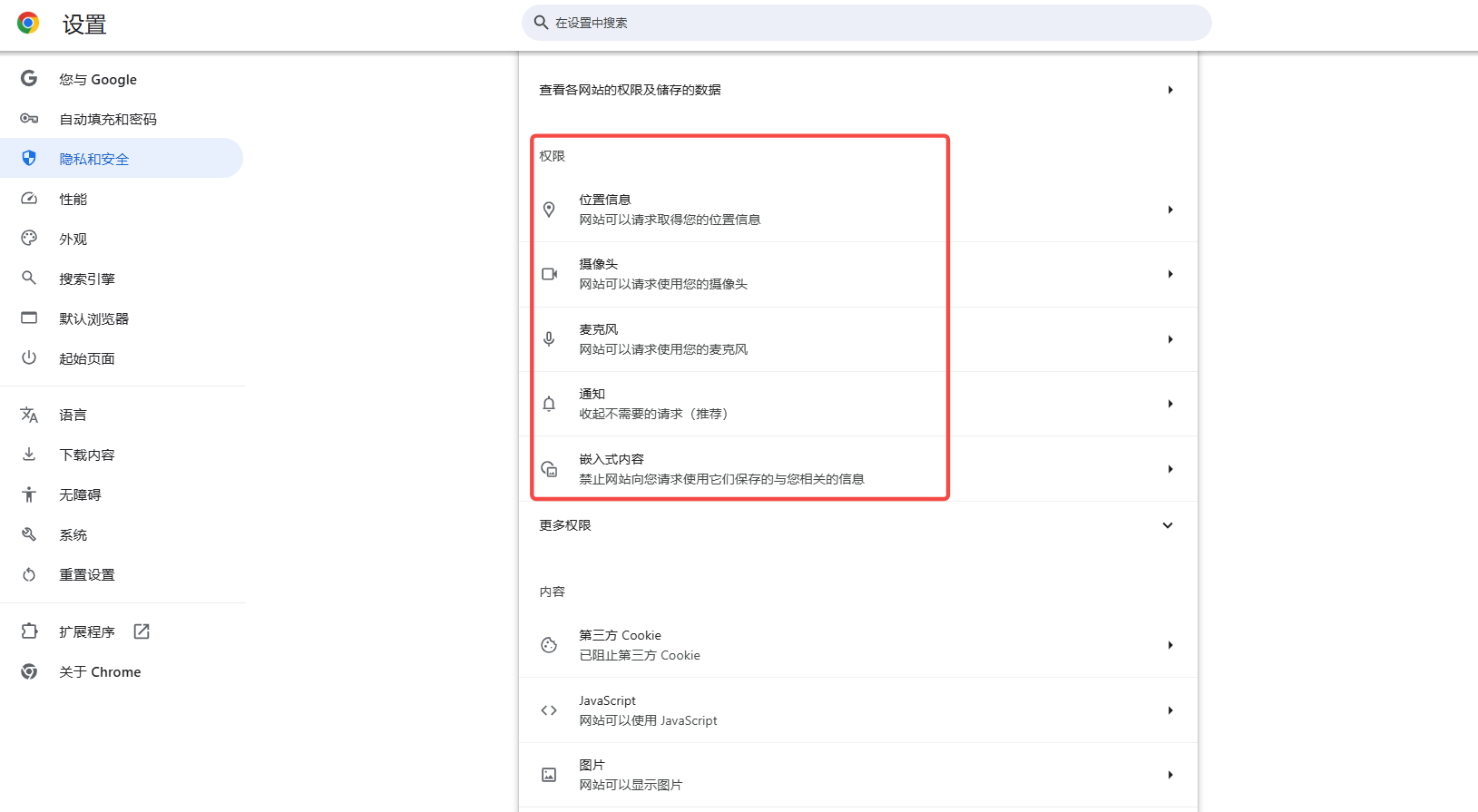The image size is (1478, 812).
Task: Open the arrow on 麦克风 row
Action: pos(1170,339)
